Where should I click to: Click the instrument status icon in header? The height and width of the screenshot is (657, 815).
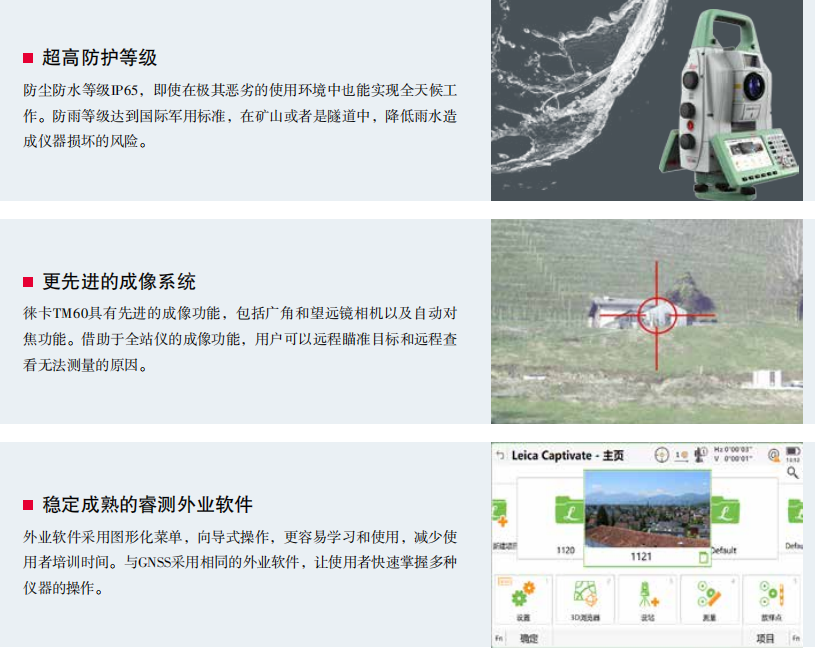698,455
